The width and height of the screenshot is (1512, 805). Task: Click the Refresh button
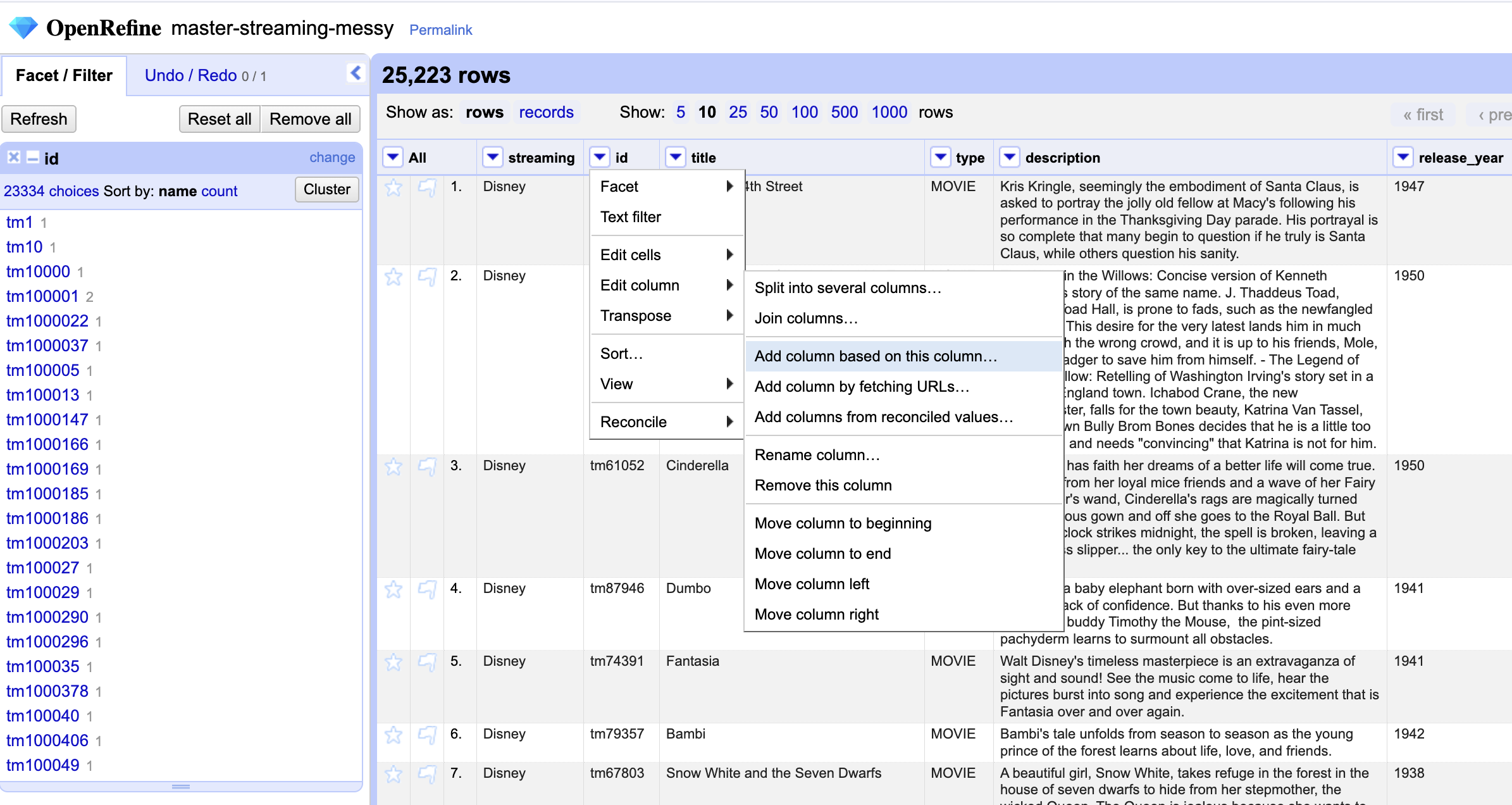39,119
